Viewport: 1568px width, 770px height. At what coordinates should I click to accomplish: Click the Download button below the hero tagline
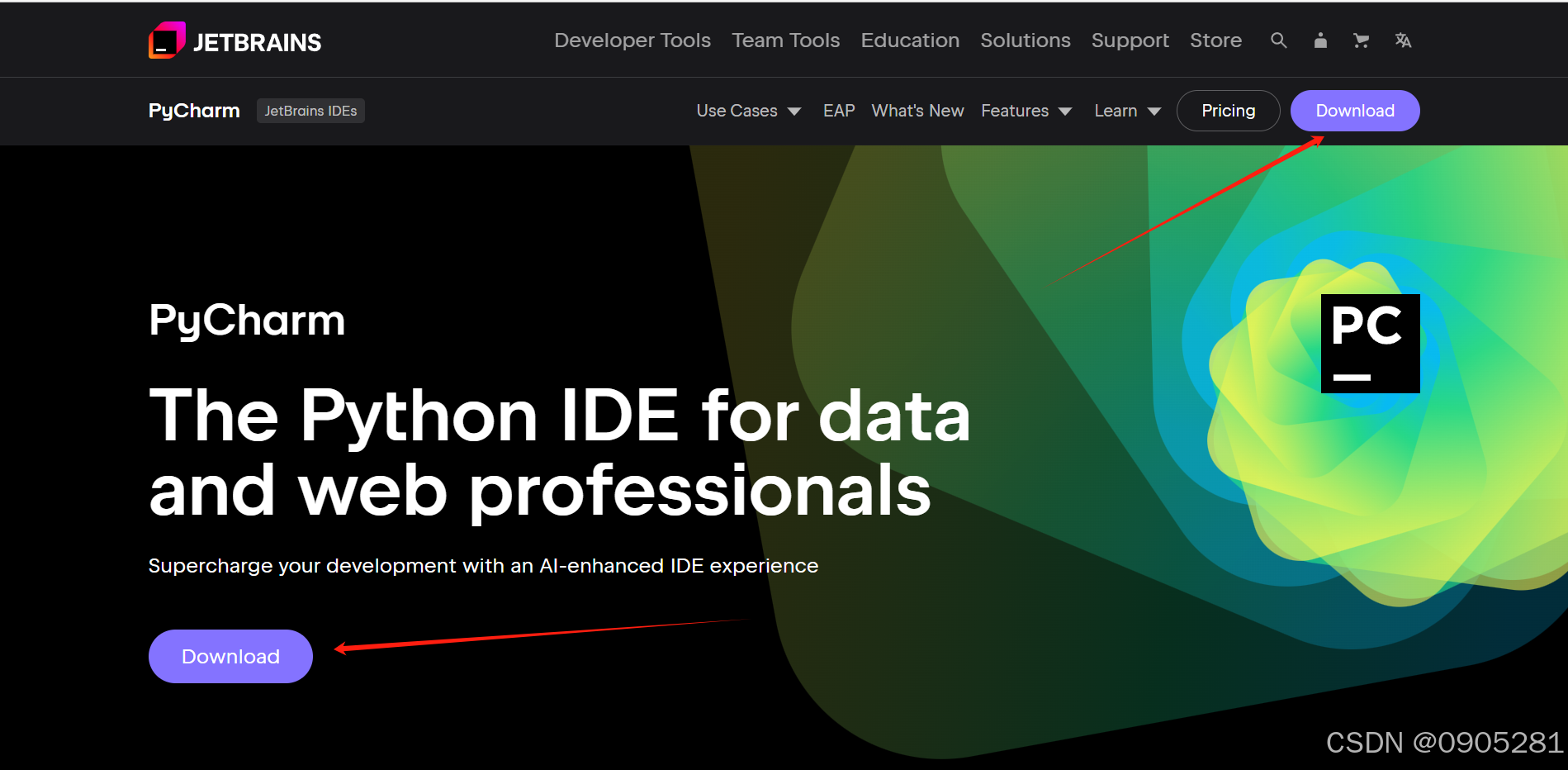230,656
